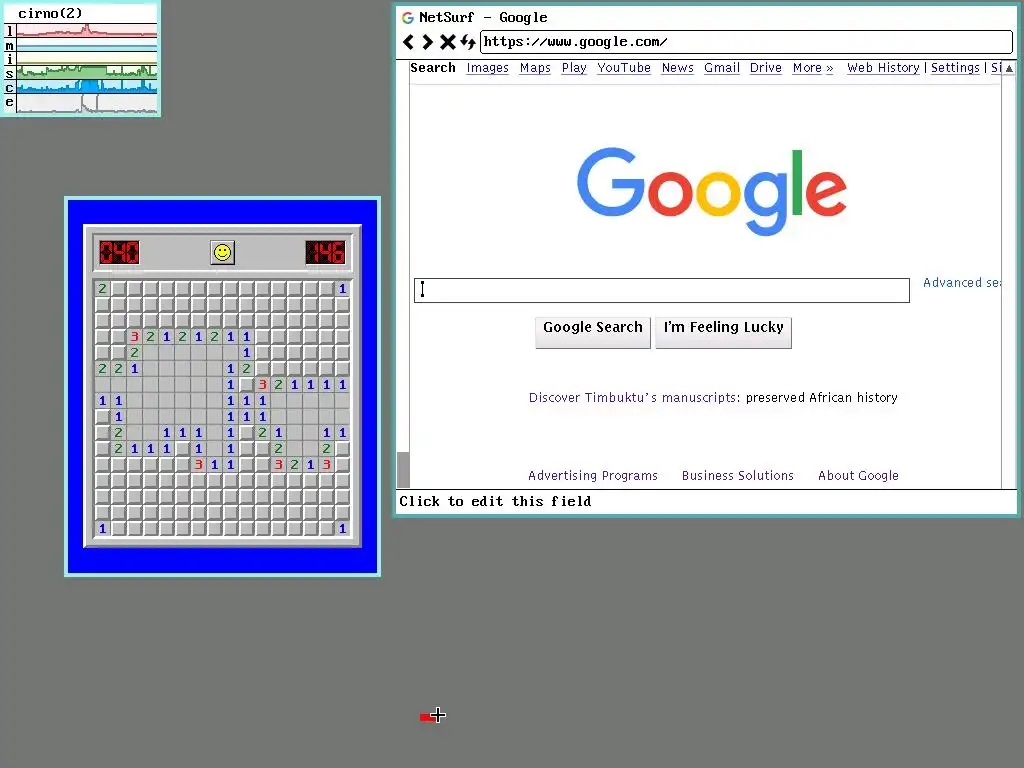1024x768 pixels.
Task: Click the bottom-right corner cell showing 1
Action: pos(342,528)
